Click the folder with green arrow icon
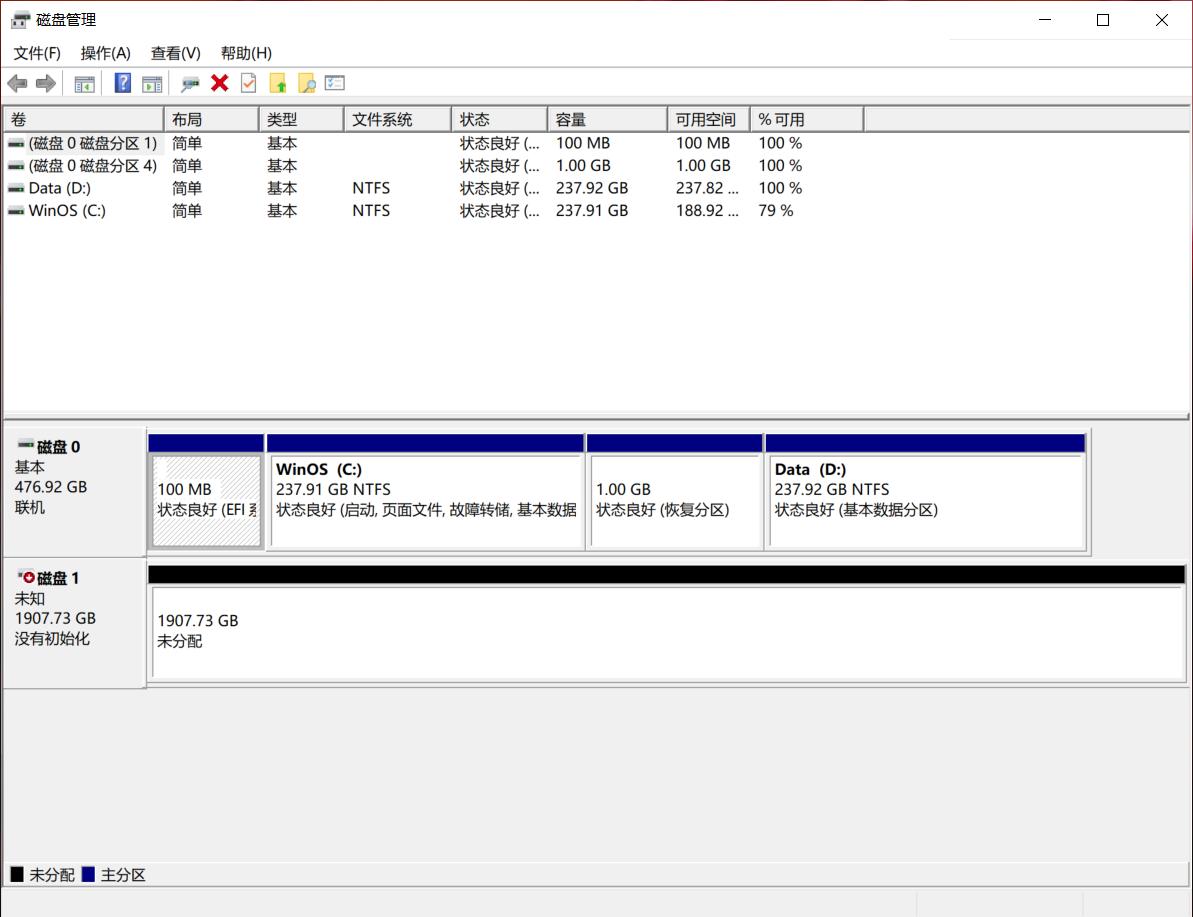 [x=278, y=83]
